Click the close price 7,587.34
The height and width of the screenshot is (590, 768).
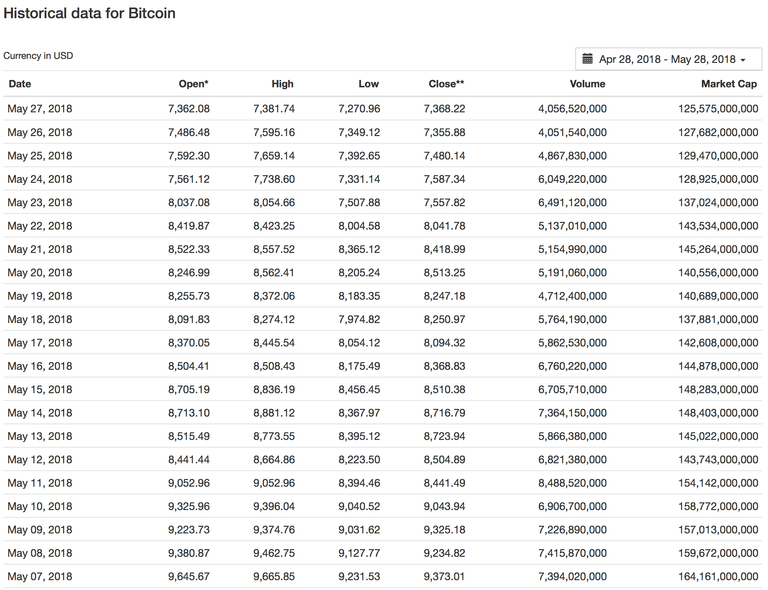point(445,179)
